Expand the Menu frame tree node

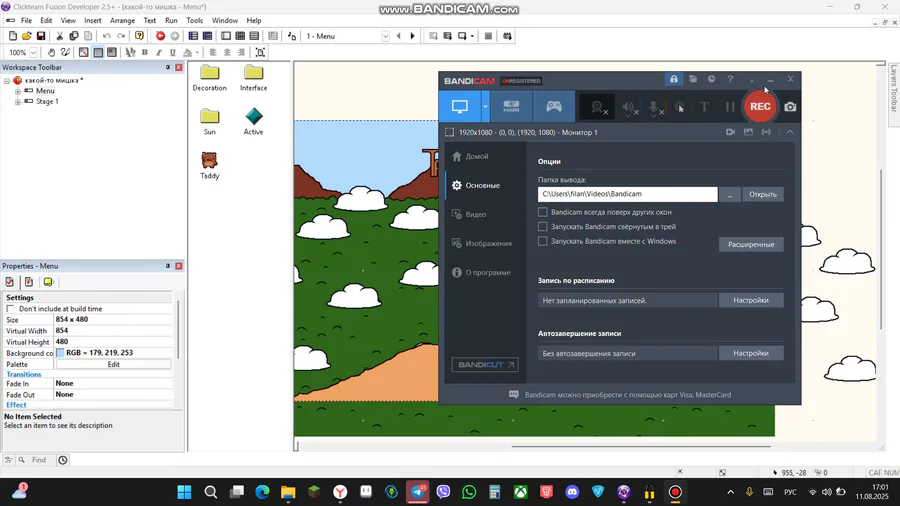pyautogui.click(x=18, y=91)
